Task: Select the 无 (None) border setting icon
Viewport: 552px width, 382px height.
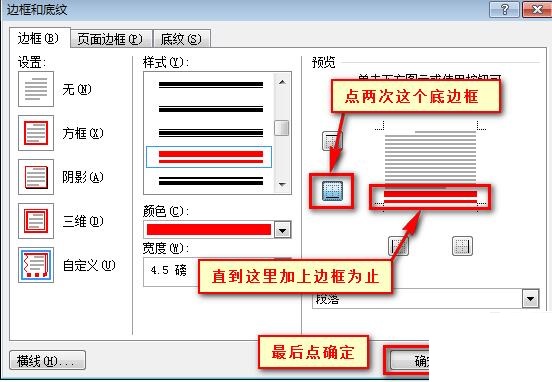Action: click(x=36, y=89)
